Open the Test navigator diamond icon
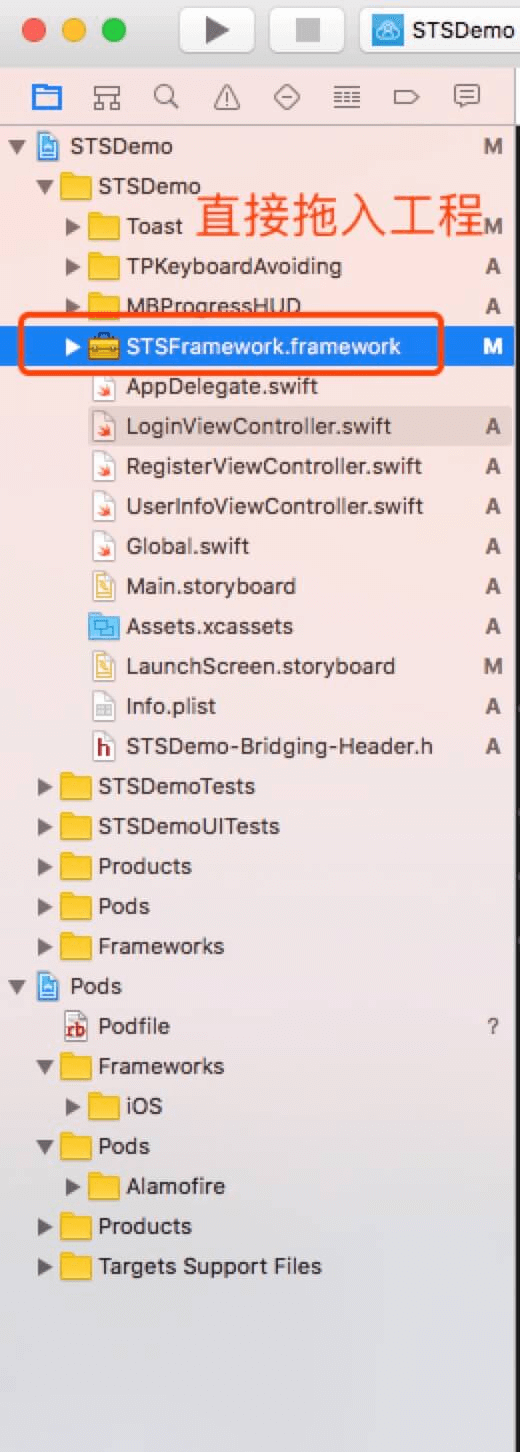This screenshot has height=1452, width=520. point(287,97)
